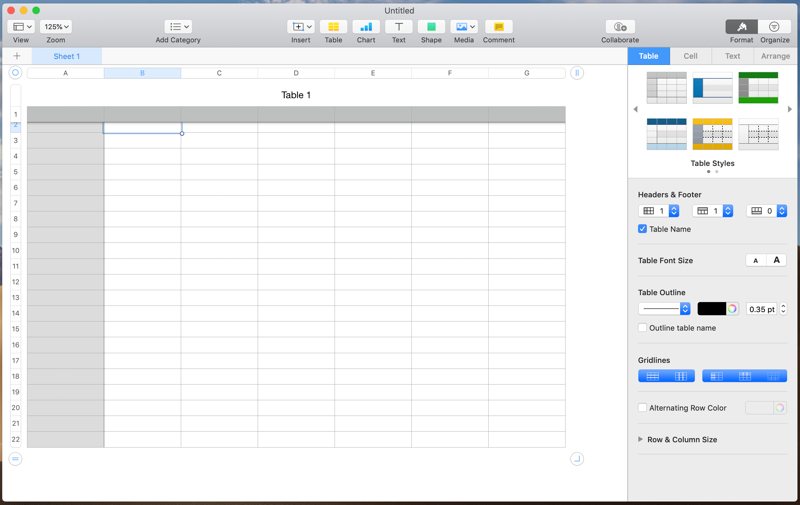Expand the Row & Column Size section
Viewport: 800px width, 505px height.
point(640,439)
